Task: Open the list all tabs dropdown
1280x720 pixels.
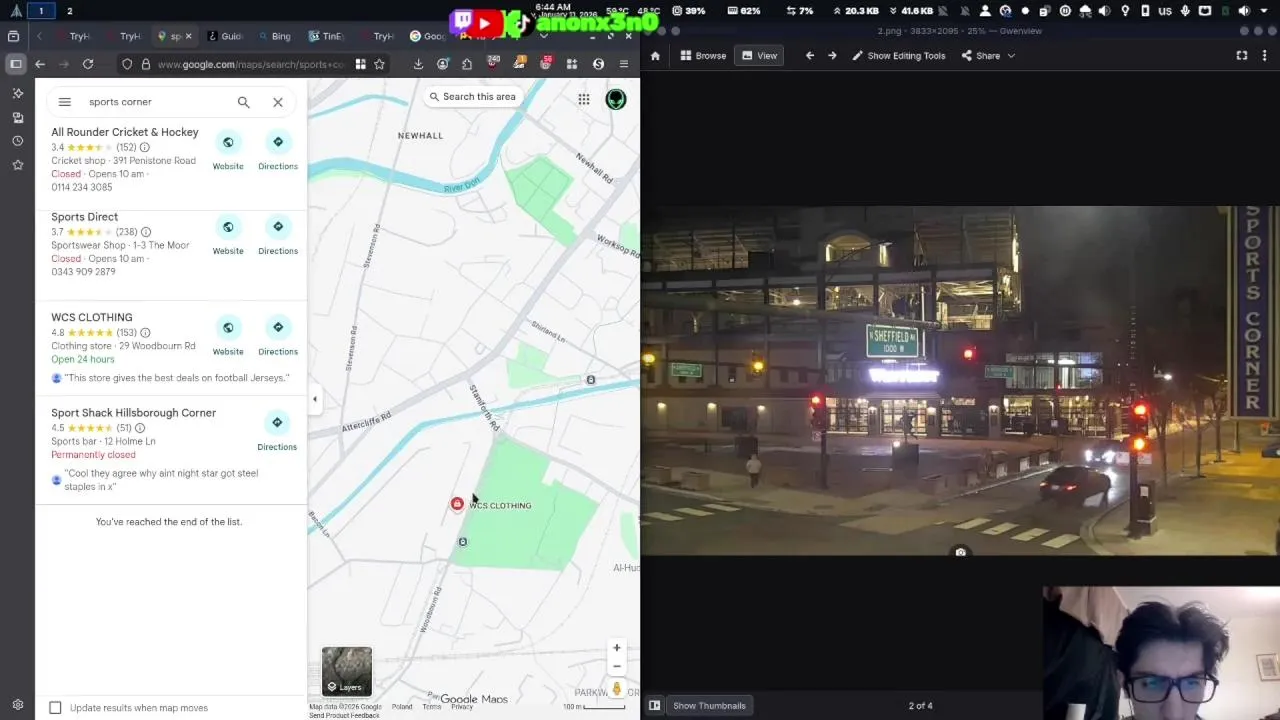Action: tap(543, 36)
